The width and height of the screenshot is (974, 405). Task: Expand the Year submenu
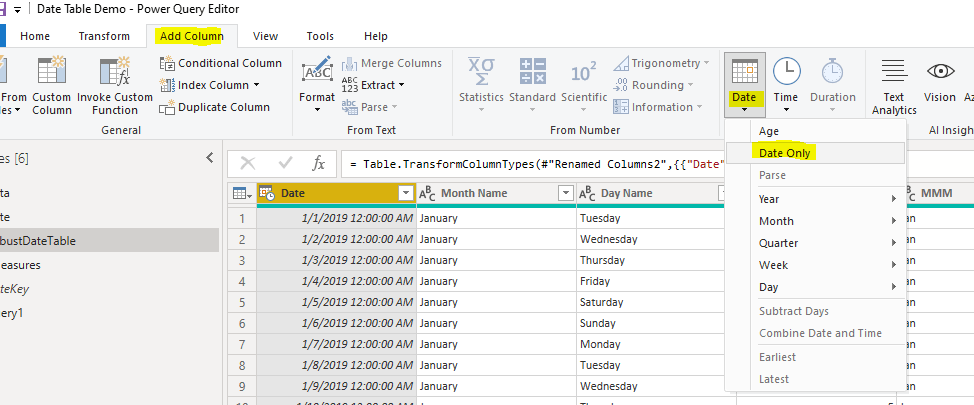(826, 199)
